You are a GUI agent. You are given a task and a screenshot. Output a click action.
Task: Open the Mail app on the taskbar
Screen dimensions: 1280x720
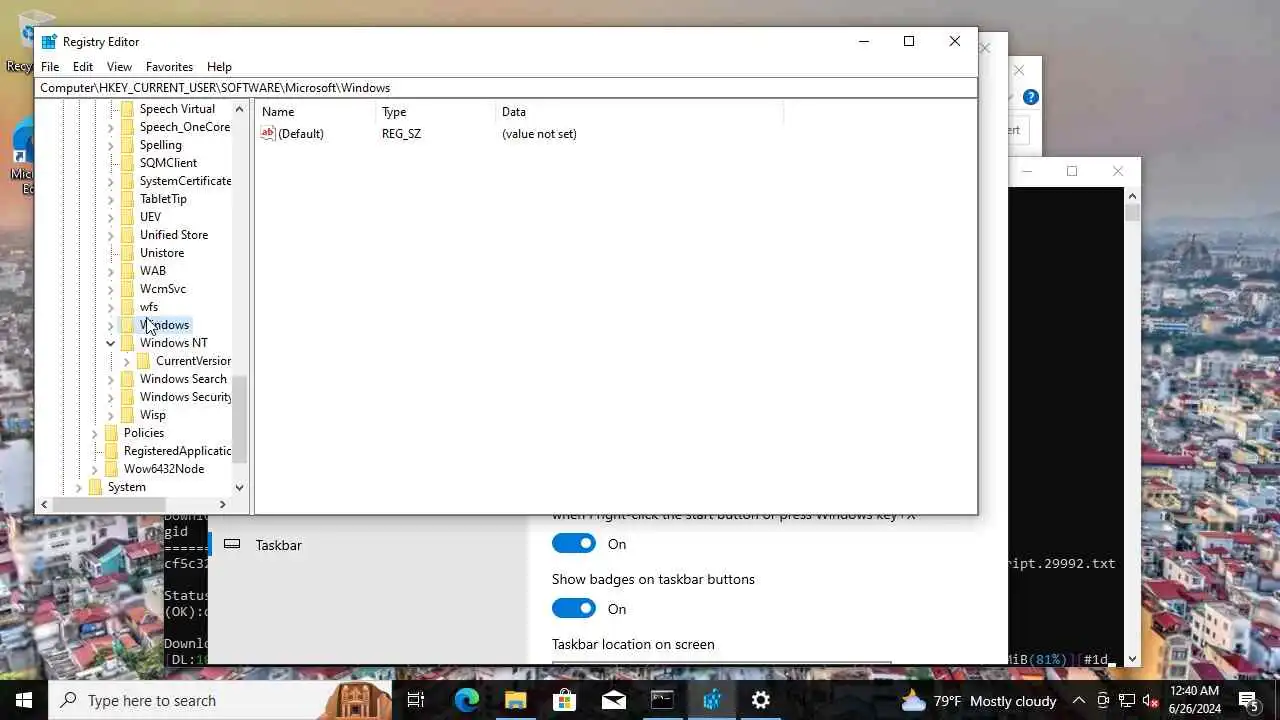[x=614, y=700]
